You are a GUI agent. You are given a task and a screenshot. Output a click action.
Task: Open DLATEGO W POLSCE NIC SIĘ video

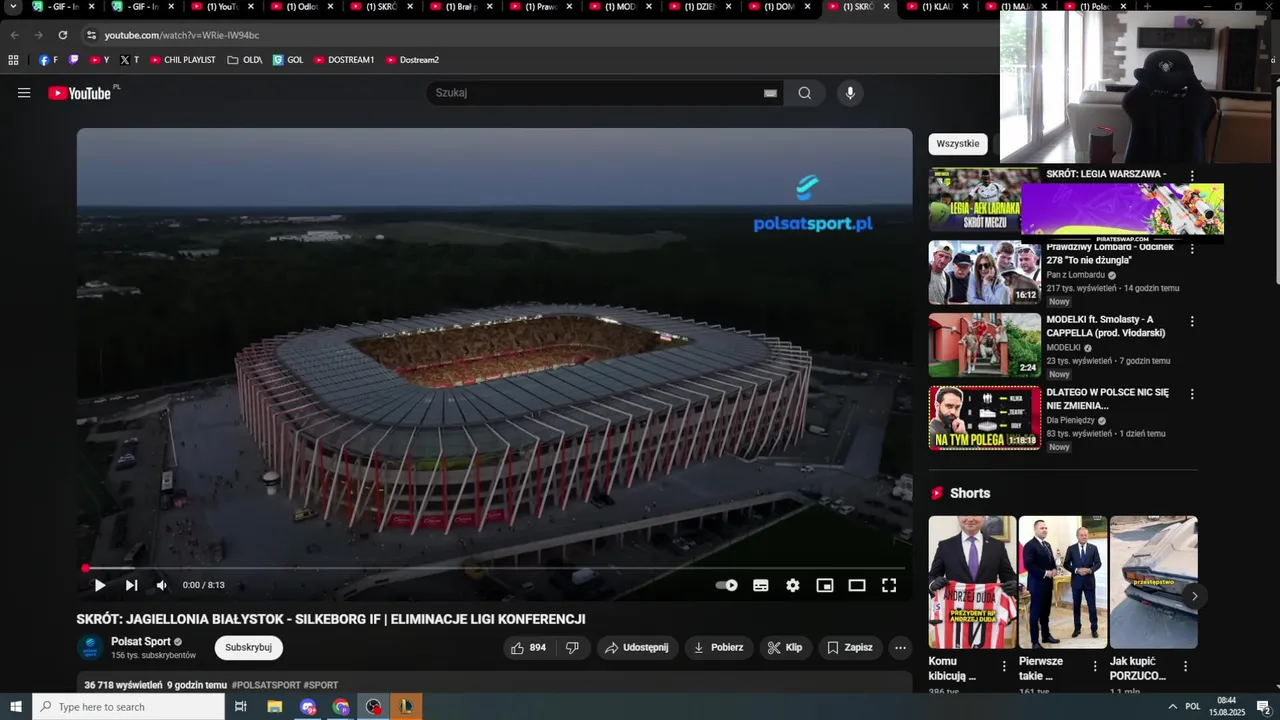985,418
